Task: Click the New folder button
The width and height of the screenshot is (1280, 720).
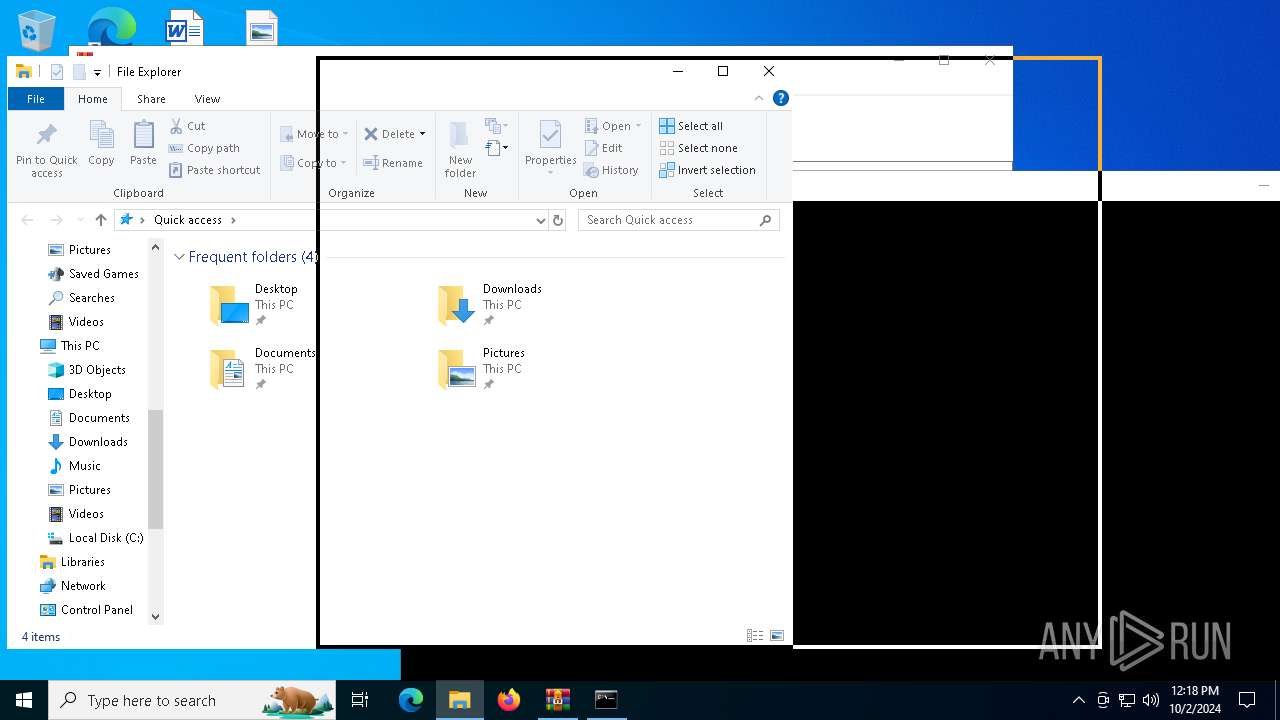Action: point(460,149)
